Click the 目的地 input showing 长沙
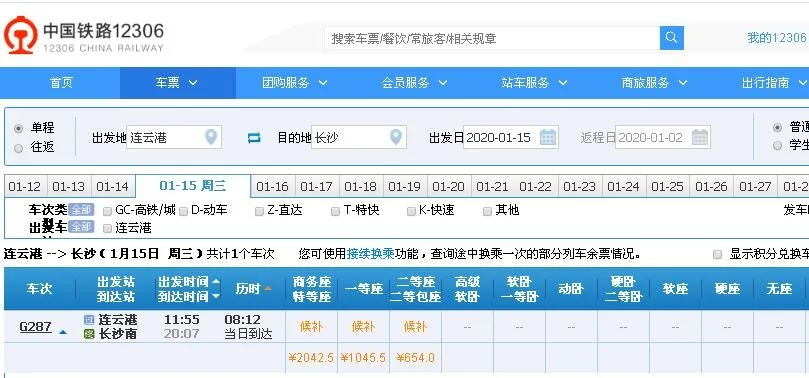 tap(359, 137)
